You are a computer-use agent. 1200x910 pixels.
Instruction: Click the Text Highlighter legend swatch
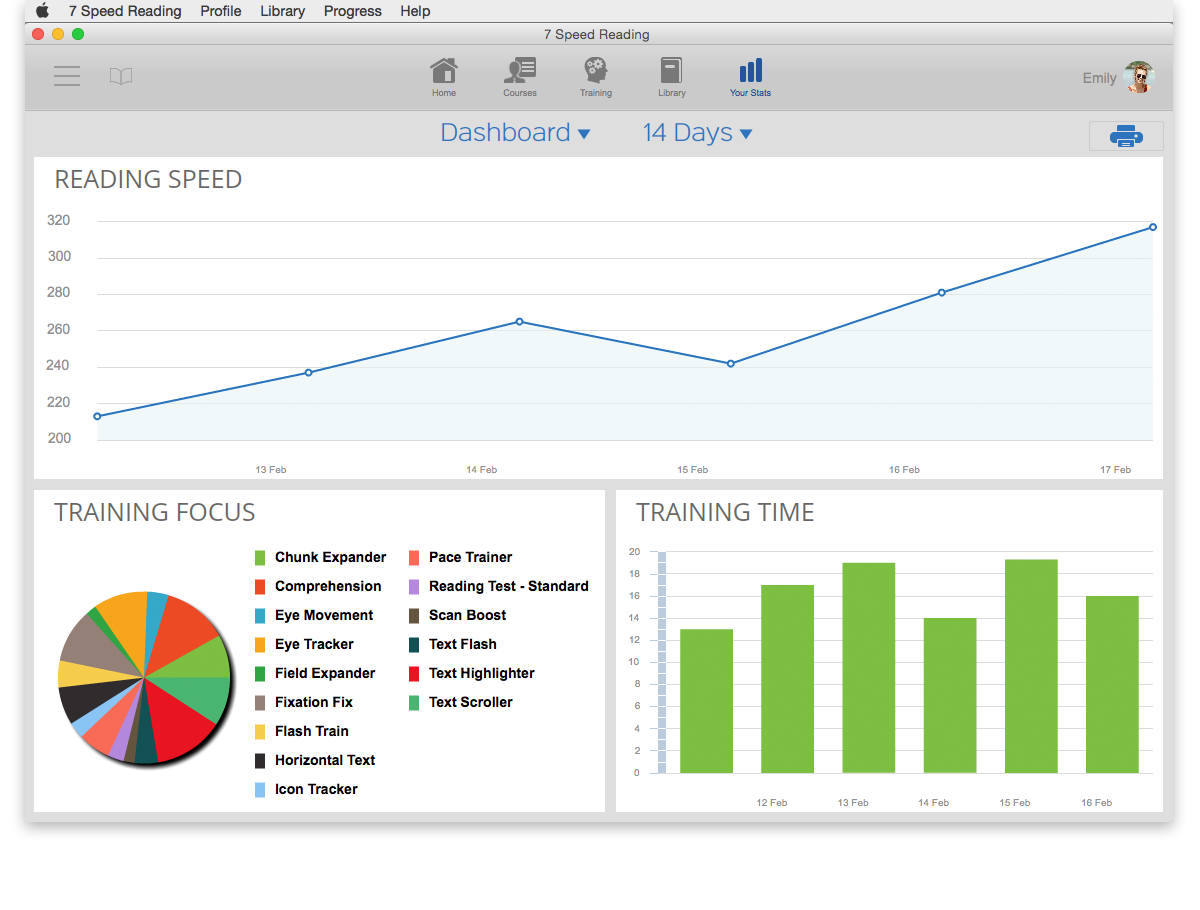[x=414, y=674]
